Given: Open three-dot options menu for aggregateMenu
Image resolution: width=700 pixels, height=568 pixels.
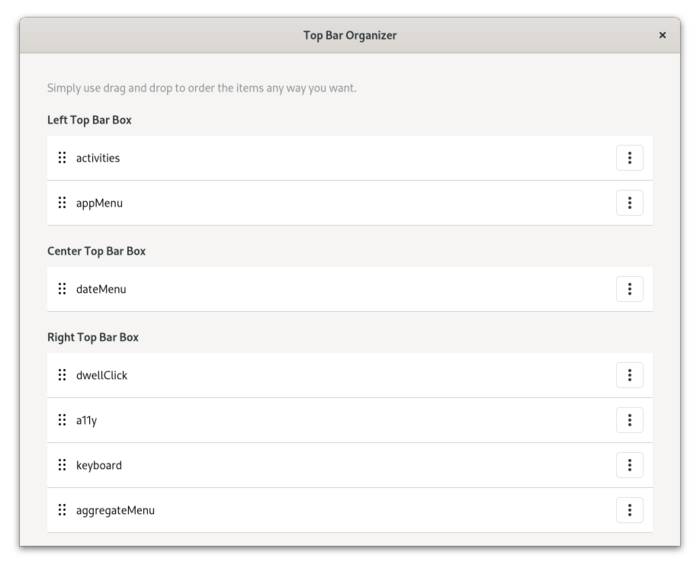Looking at the screenshot, I should [x=629, y=510].
